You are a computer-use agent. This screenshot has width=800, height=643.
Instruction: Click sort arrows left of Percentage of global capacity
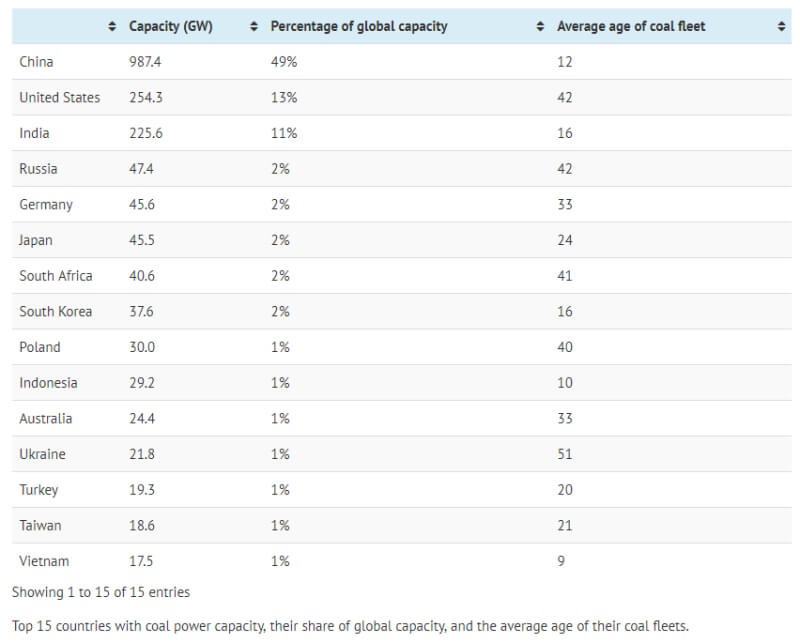254,26
